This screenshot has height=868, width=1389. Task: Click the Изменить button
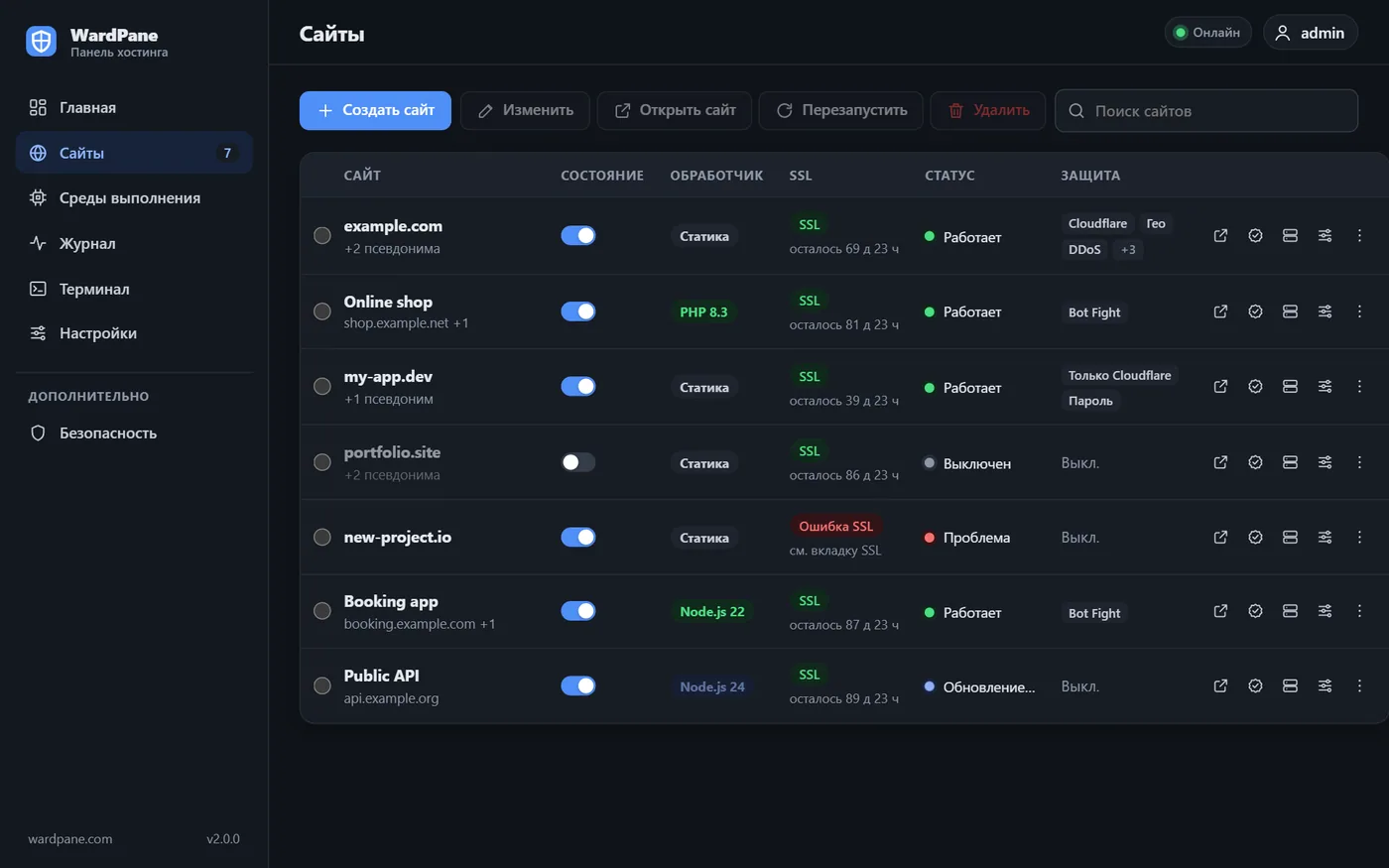pyautogui.click(x=525, y=111)
